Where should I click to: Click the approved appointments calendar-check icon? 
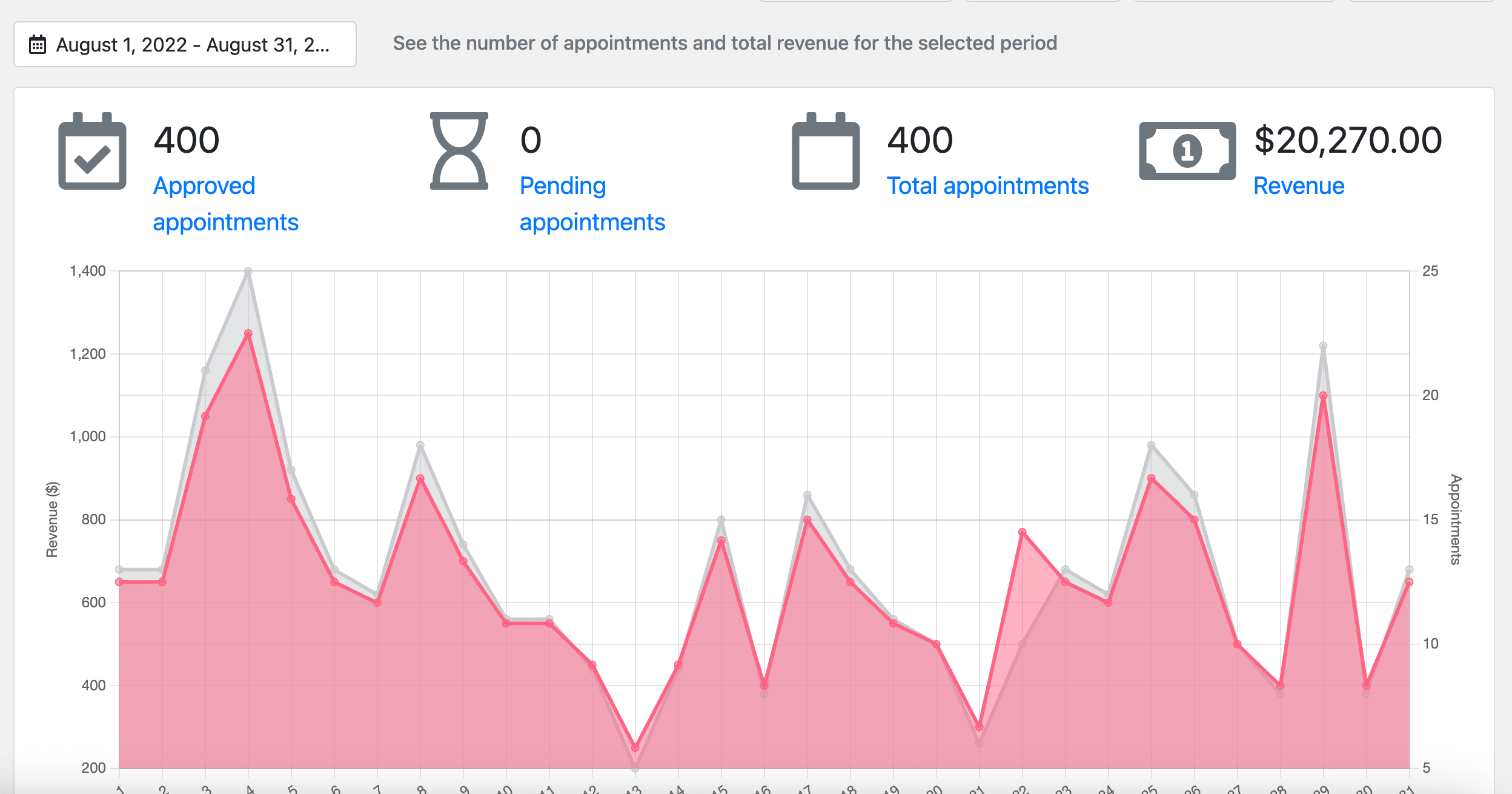92,152
